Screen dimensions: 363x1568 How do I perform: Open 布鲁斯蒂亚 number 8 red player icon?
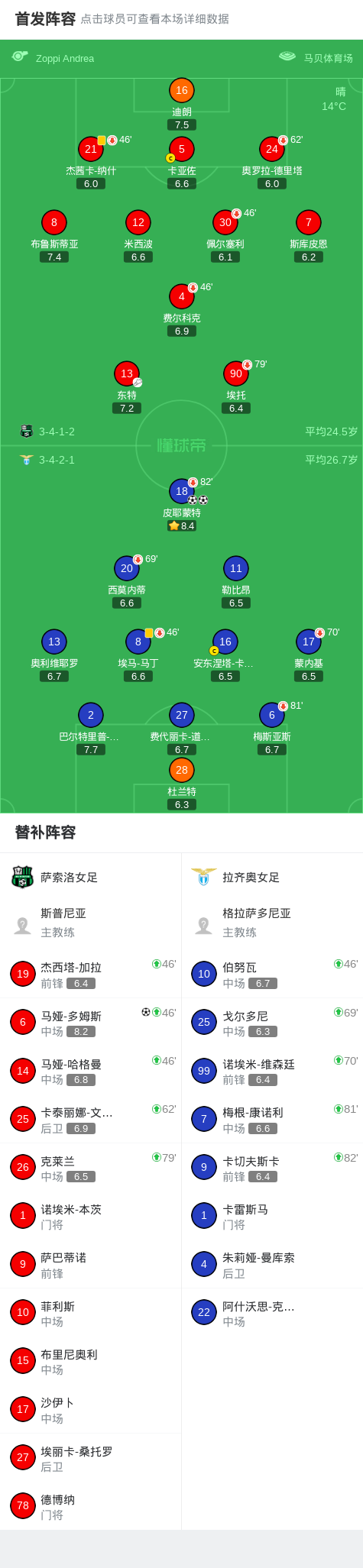pyautogui.click(x=53, y=222)
